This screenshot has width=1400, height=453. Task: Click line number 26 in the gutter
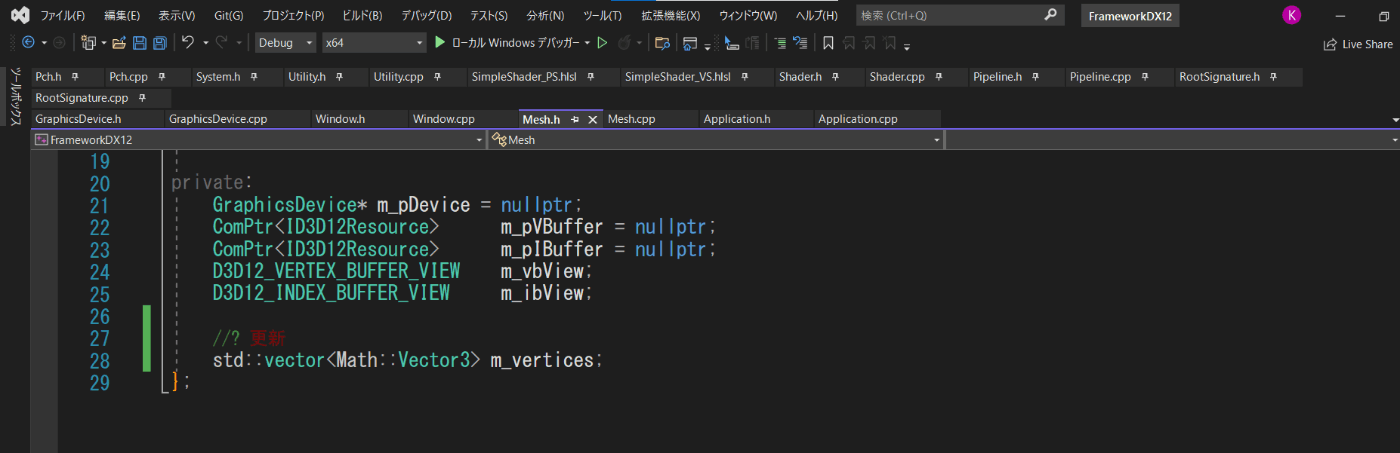99,316
